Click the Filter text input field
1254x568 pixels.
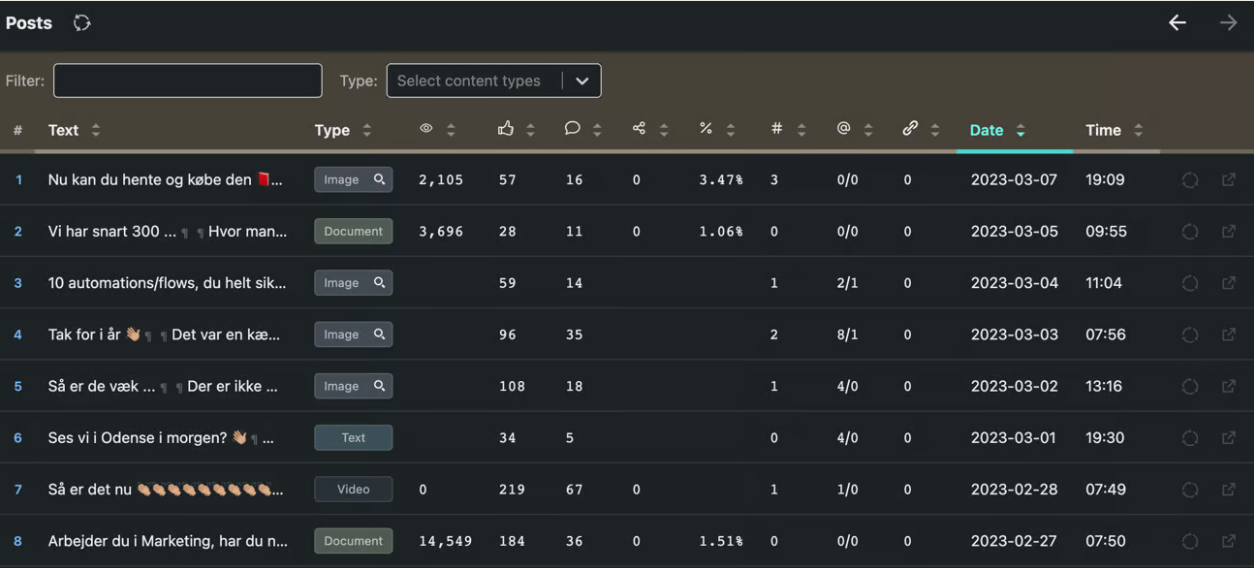click(187, 81)
